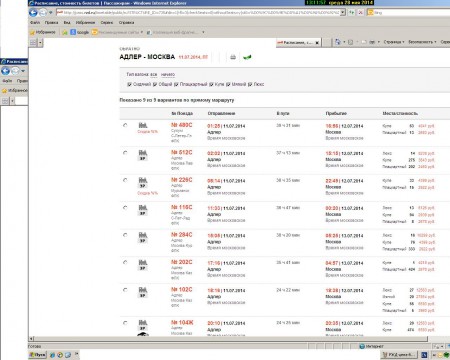Open the Избранное favorites star button
This screenshot has height=360, width=450.
pos(42,32)
